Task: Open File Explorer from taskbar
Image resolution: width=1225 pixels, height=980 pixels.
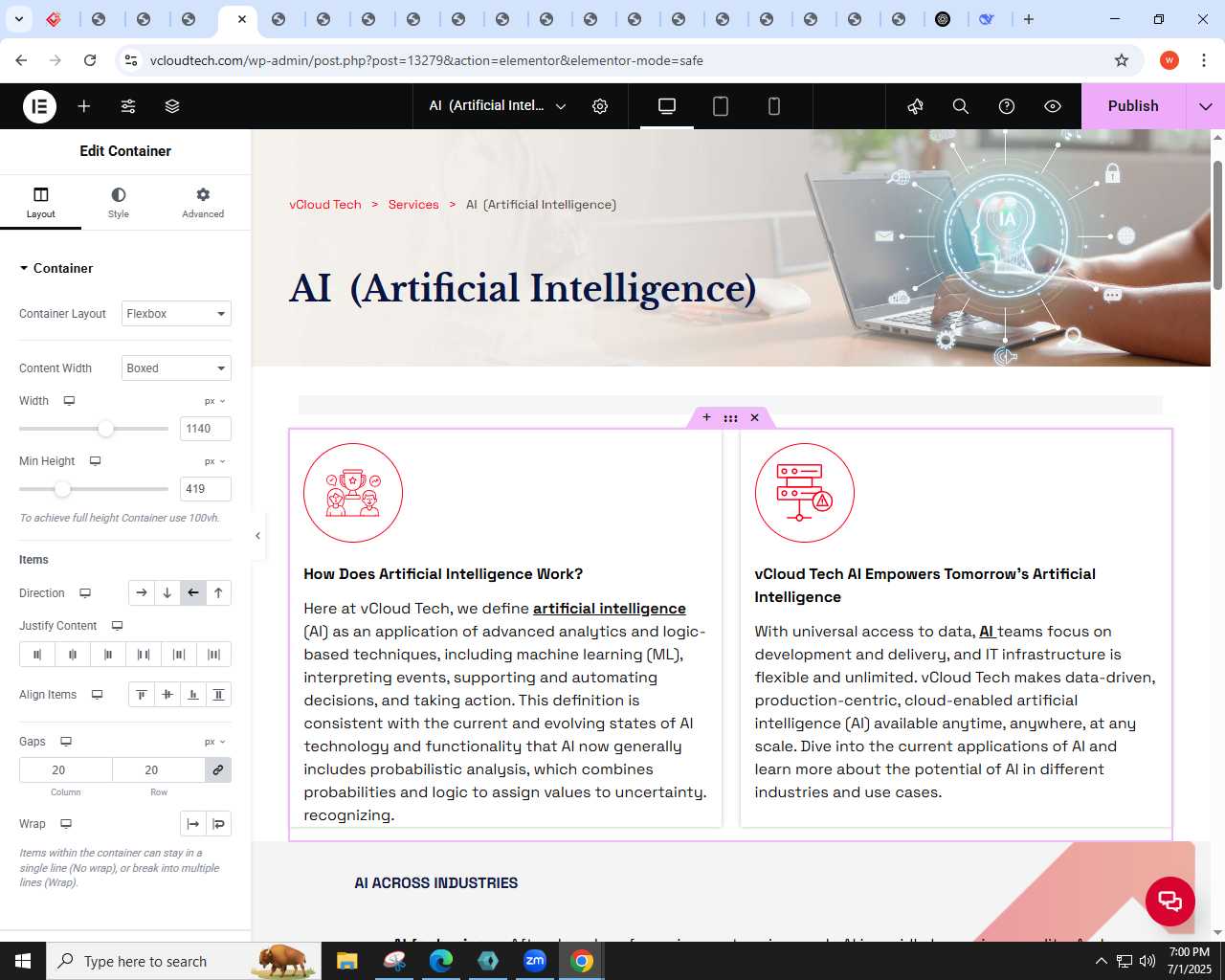Action: (346, 961)
